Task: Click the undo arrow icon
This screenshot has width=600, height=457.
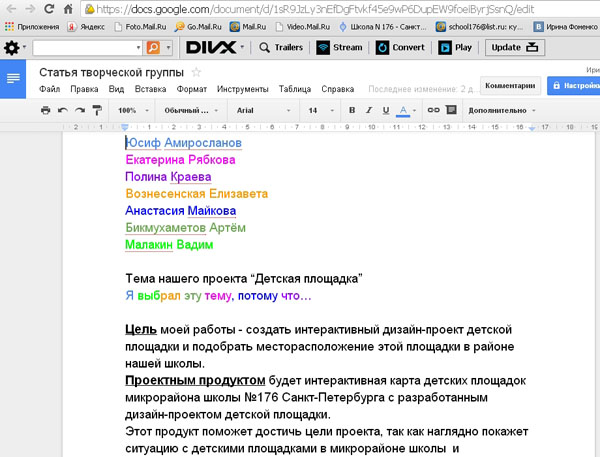Action: pyautogui.click(x=62, y=110)
